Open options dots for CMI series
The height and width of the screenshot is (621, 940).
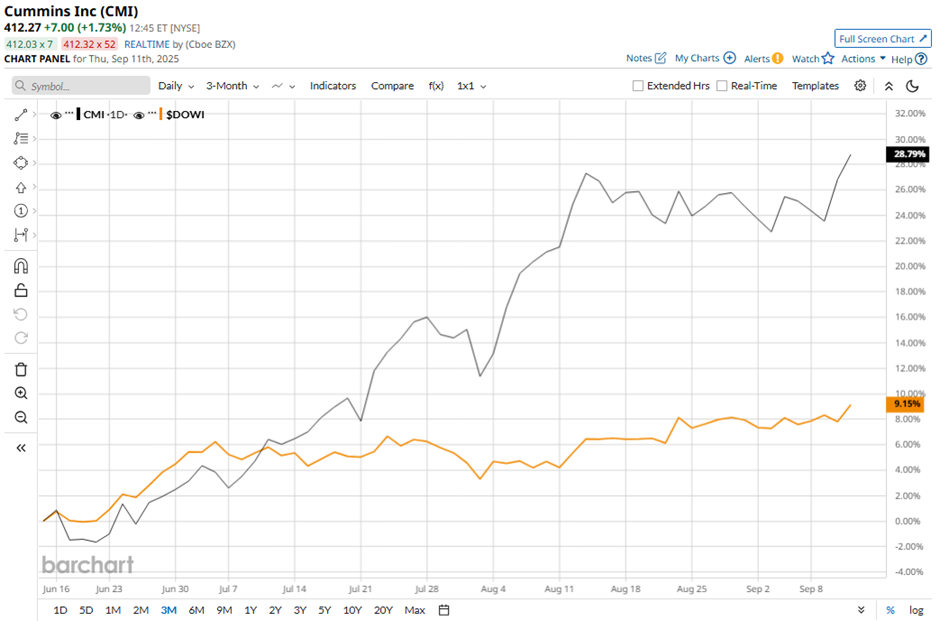click(69, 113)
